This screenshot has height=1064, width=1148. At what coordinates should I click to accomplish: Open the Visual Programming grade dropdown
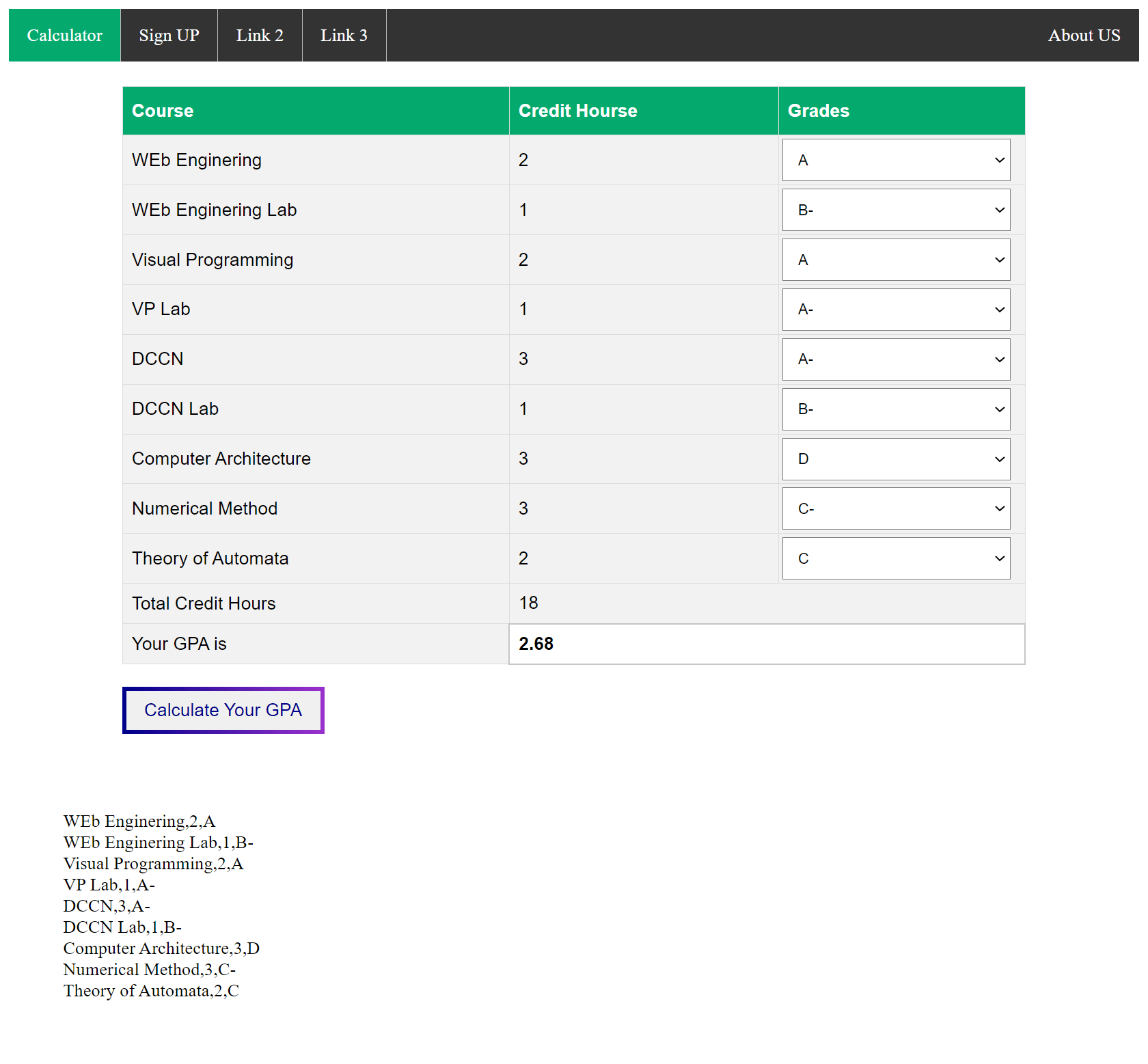pyautogui.click(x=895, y=260)
